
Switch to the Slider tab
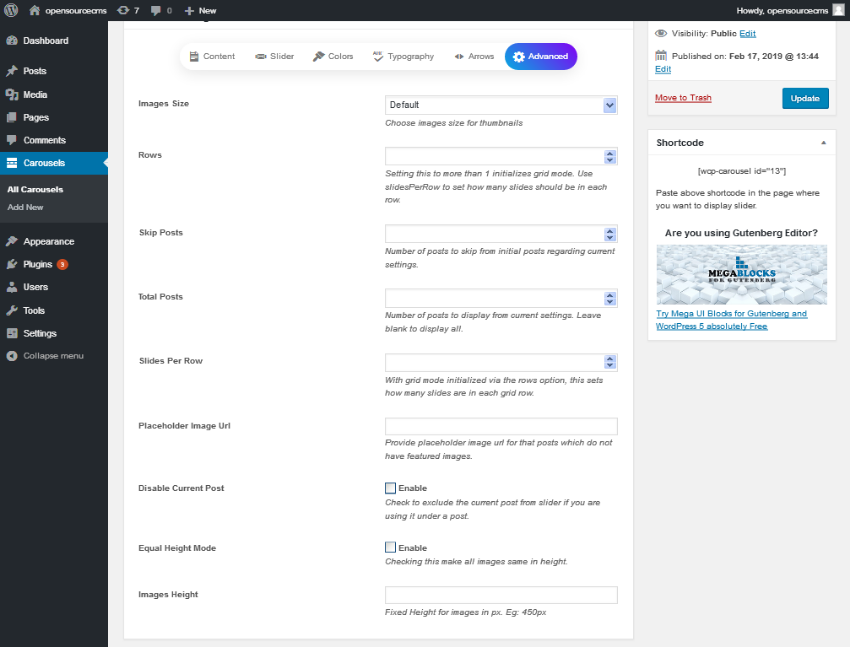point(275,56)
